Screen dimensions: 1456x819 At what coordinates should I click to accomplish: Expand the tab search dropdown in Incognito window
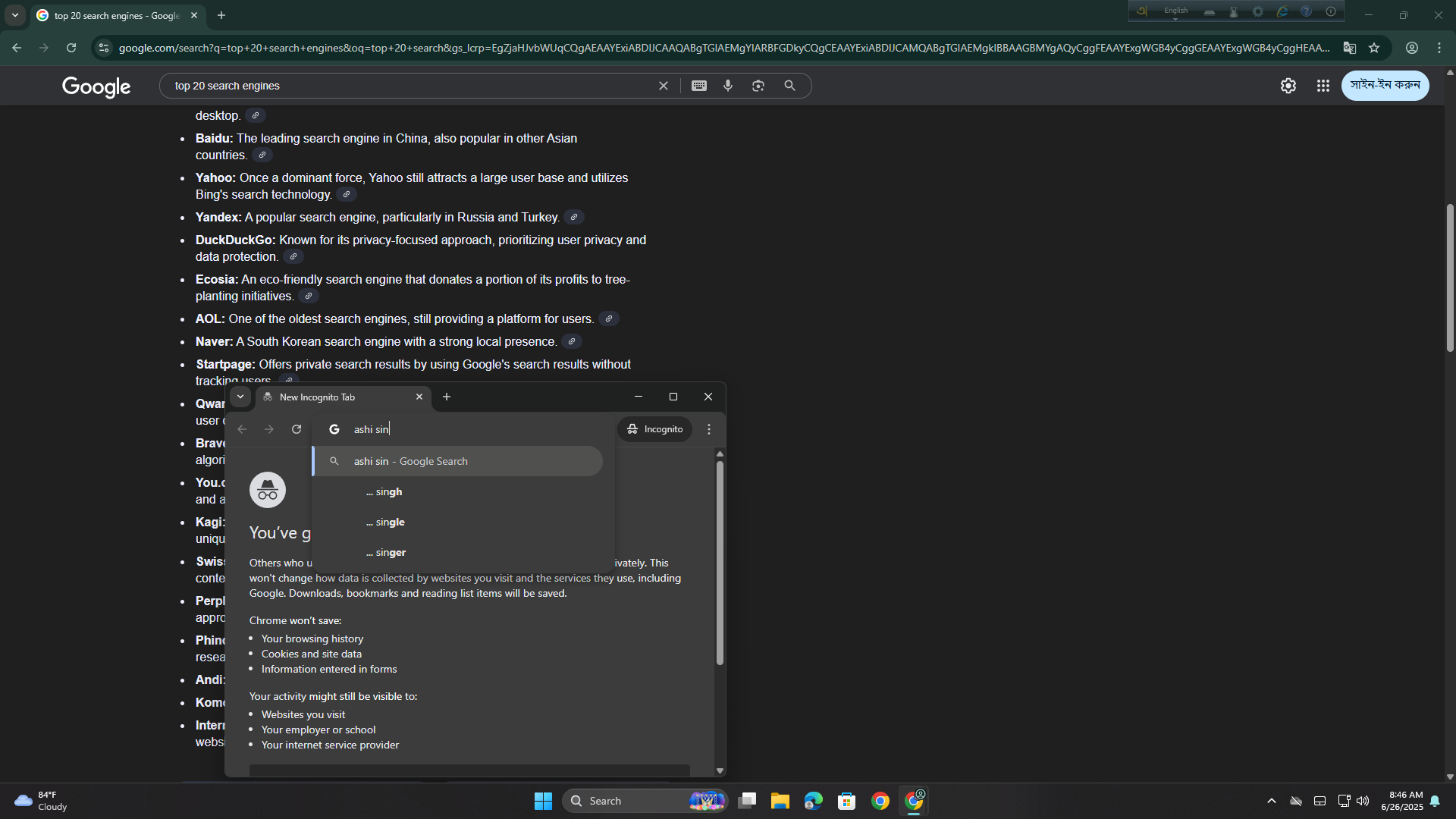pyautogui.click(x=240, y=397)
